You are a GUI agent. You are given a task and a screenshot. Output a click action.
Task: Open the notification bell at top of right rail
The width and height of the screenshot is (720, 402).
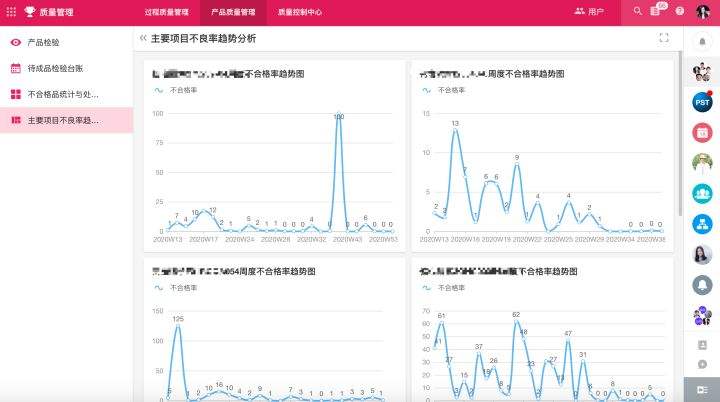702,42
